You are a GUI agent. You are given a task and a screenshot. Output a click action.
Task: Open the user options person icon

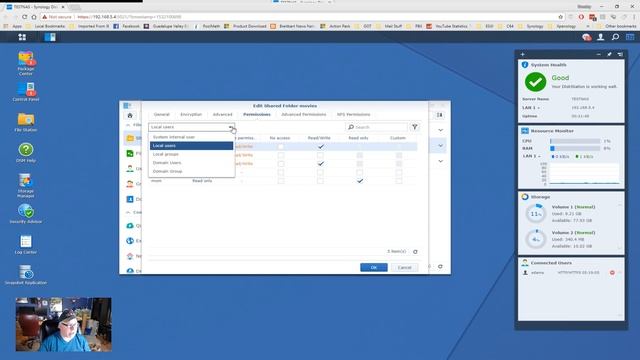(x=600, y=37)
